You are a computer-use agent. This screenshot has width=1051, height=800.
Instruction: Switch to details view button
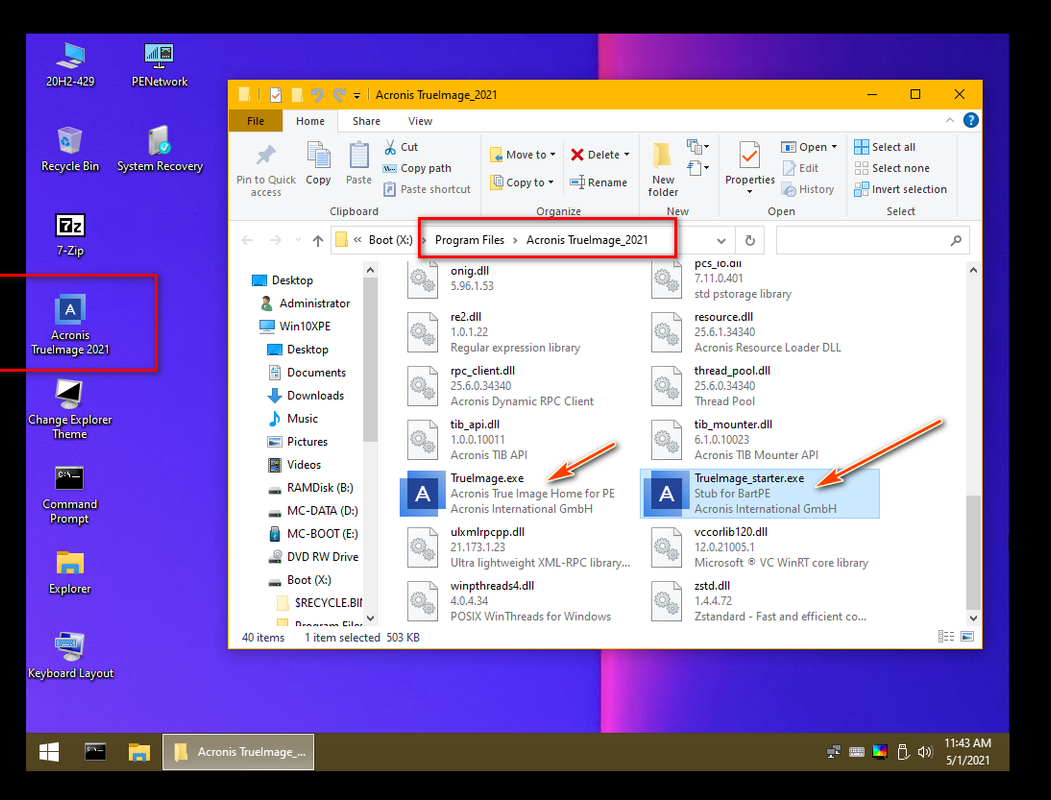pyautogui.click(x=946, y=637)
